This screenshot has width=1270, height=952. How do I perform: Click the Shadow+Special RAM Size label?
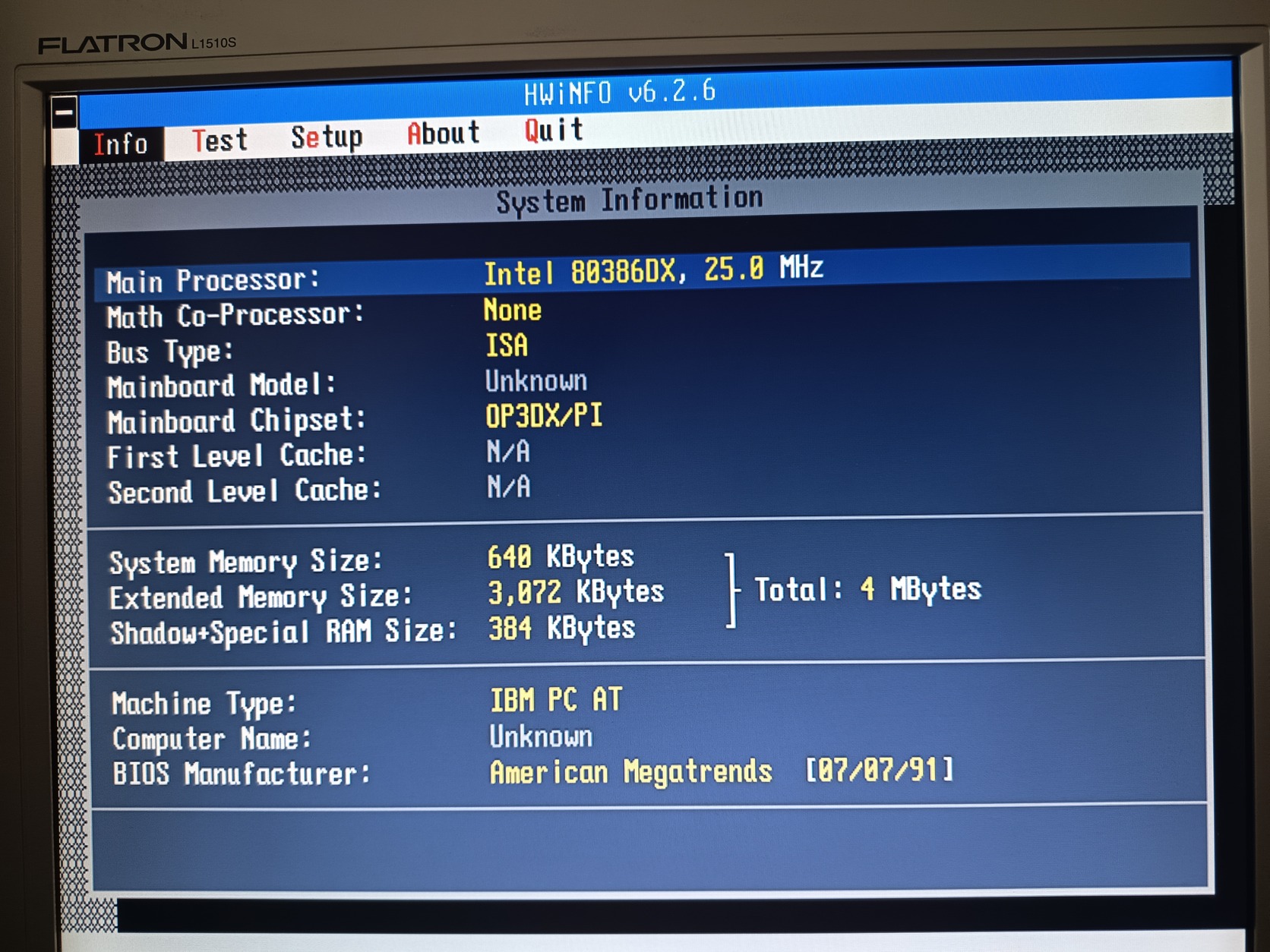click(284, 632)
